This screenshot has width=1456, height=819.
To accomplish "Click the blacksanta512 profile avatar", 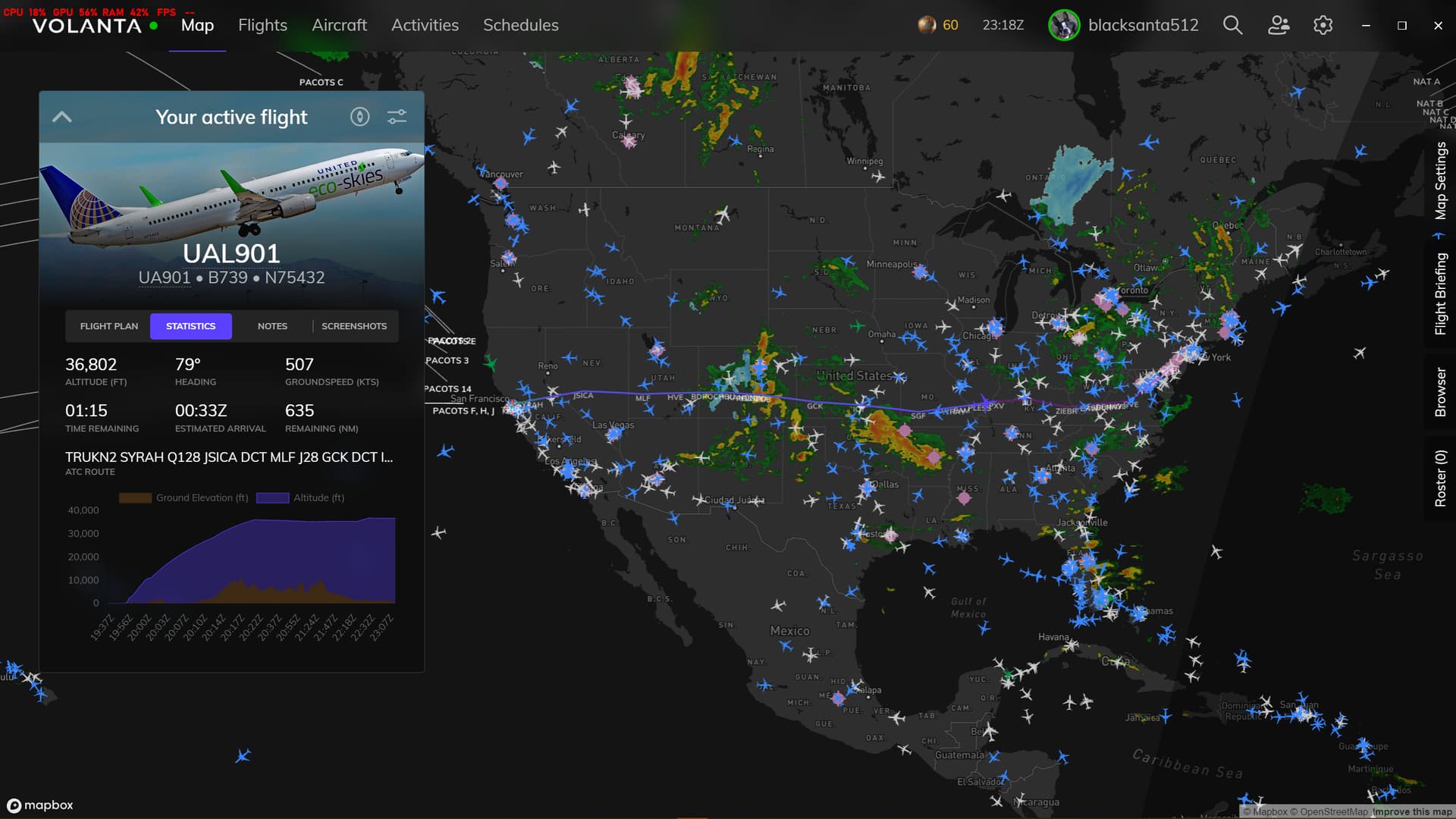I will tap(1064, 25).
